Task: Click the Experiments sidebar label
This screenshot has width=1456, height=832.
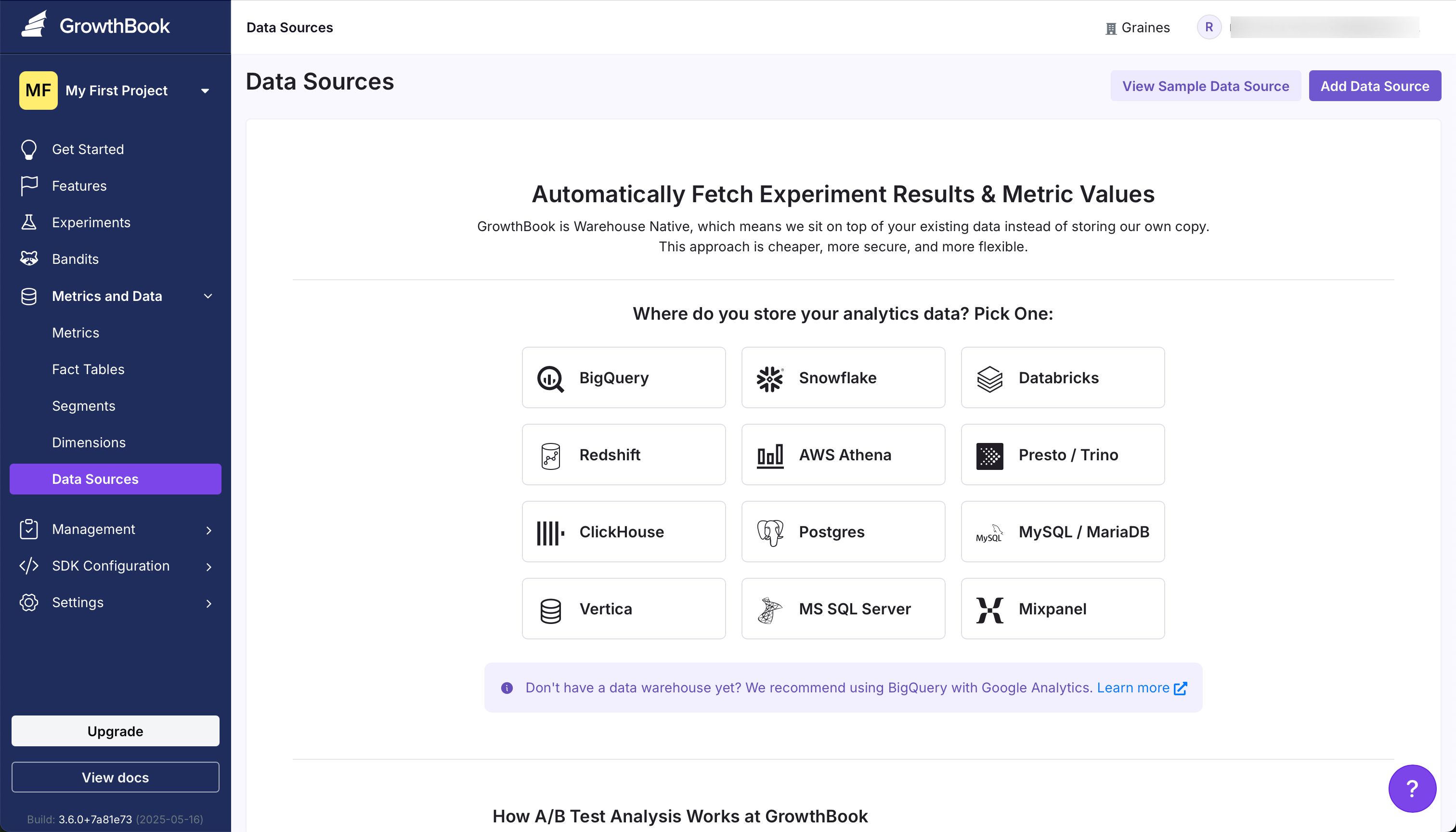Action: [91, 222]
